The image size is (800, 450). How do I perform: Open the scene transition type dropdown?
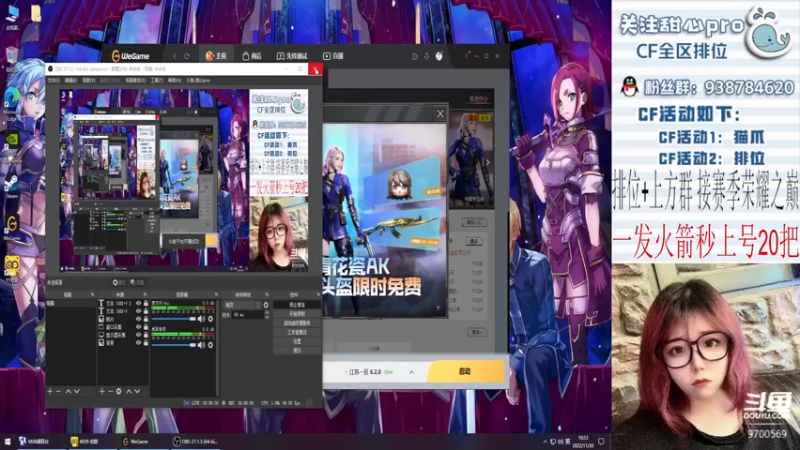pos(242,305)
